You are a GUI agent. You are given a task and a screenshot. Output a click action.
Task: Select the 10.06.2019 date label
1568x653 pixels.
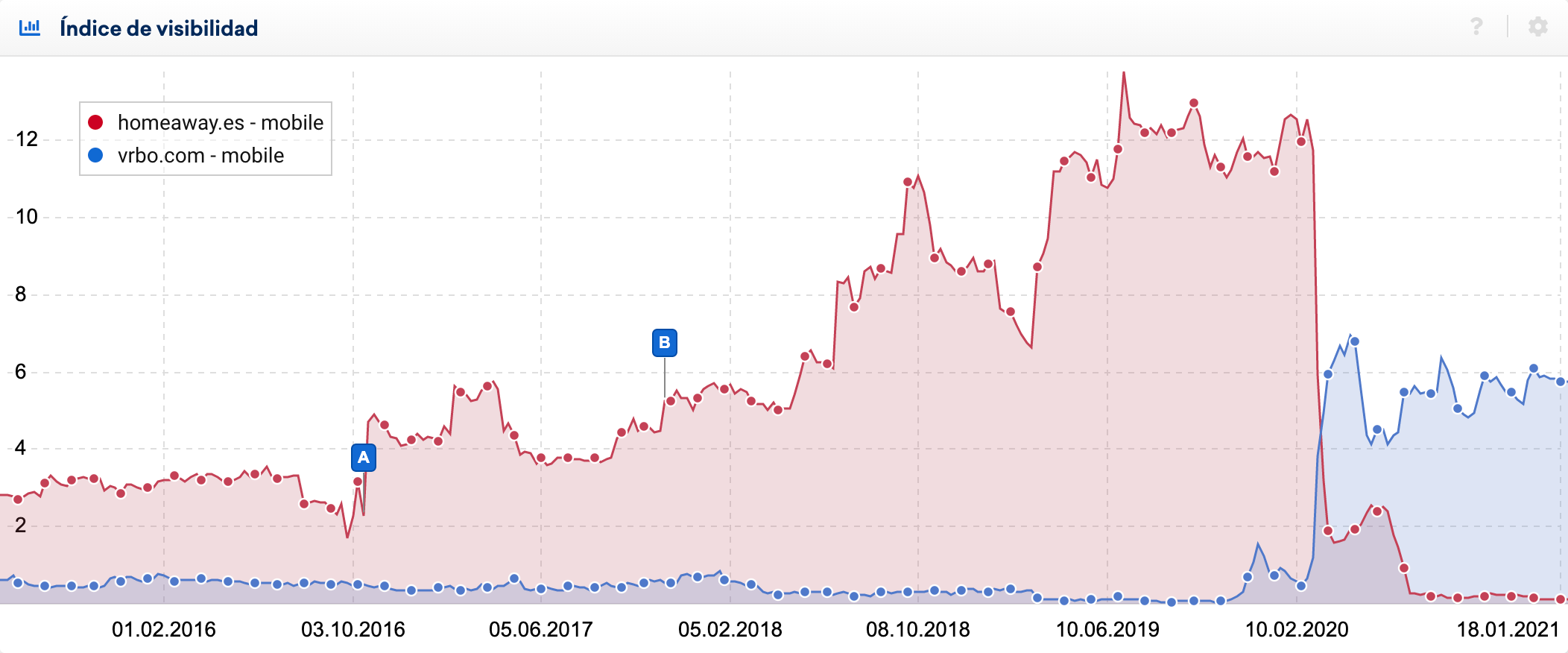point(1107,629)
